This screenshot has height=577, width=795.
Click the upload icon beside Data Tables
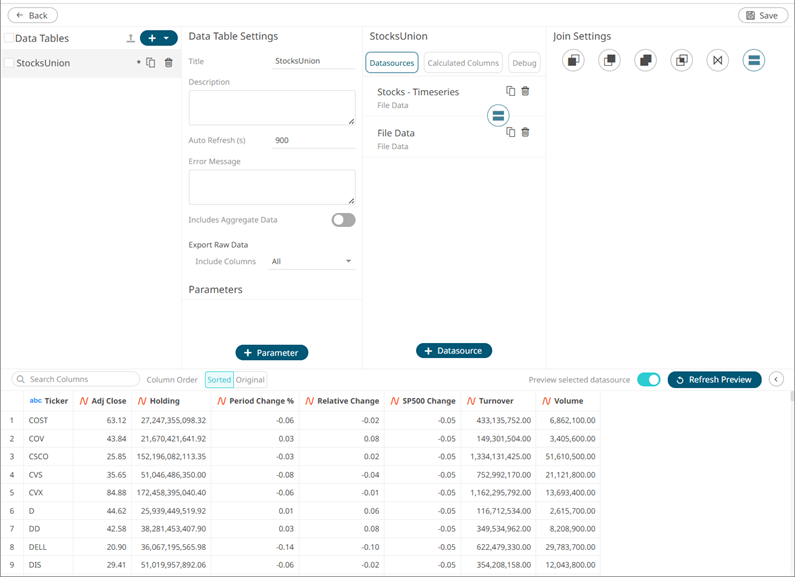pos(130,38)
